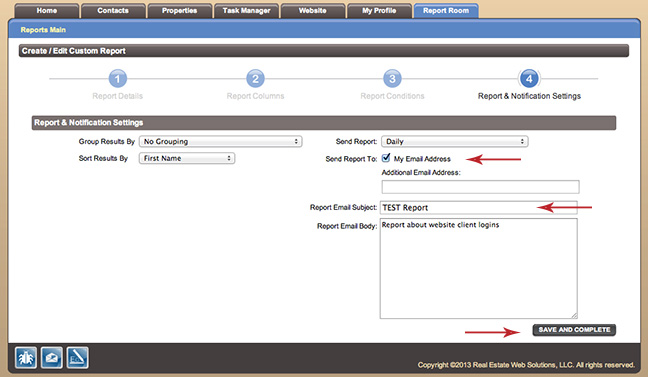648x377 pixels.
Task: Click the copyright notice text in footer
Action: pos(526,365)
